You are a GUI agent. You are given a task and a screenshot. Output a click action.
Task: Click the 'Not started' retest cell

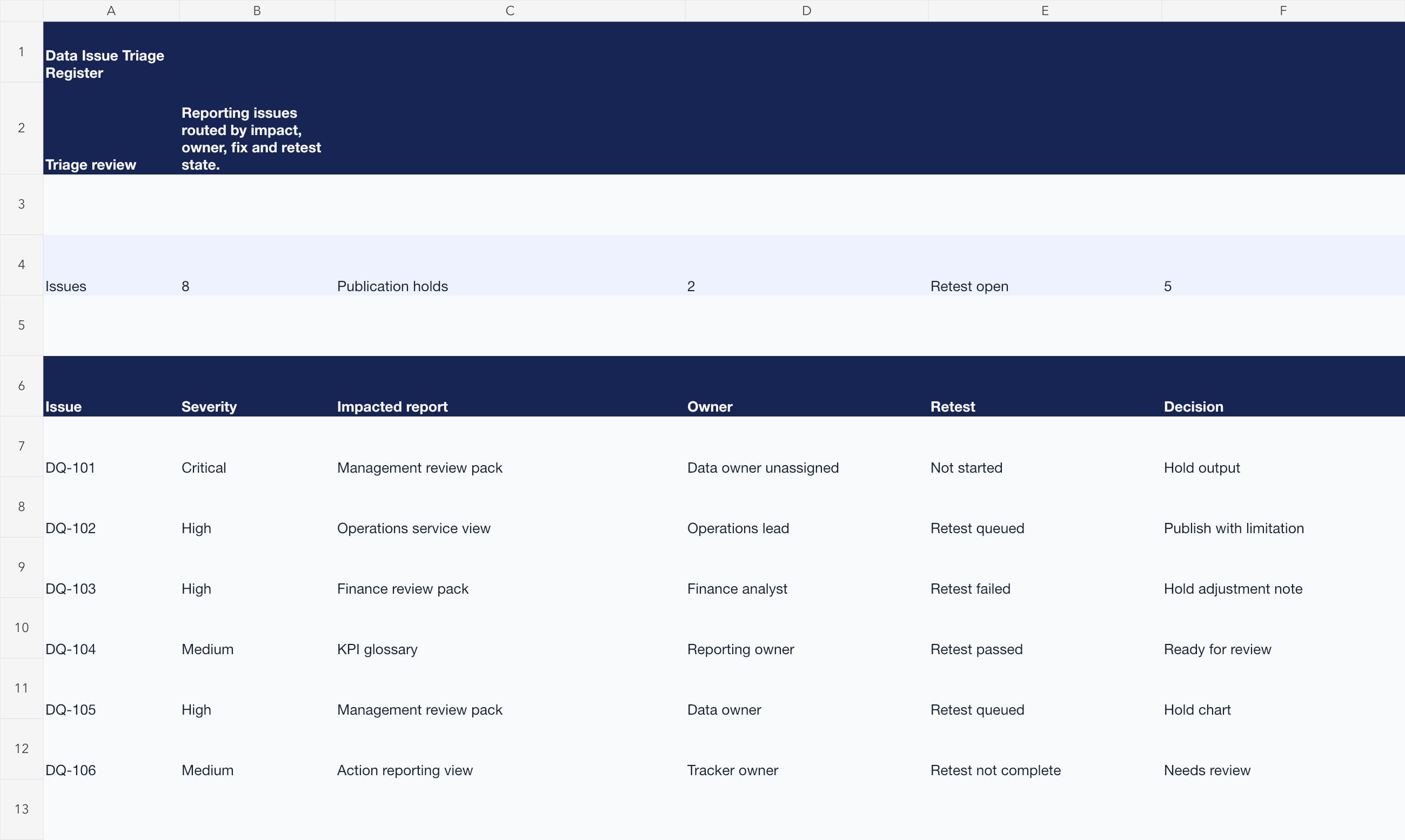1045,447
